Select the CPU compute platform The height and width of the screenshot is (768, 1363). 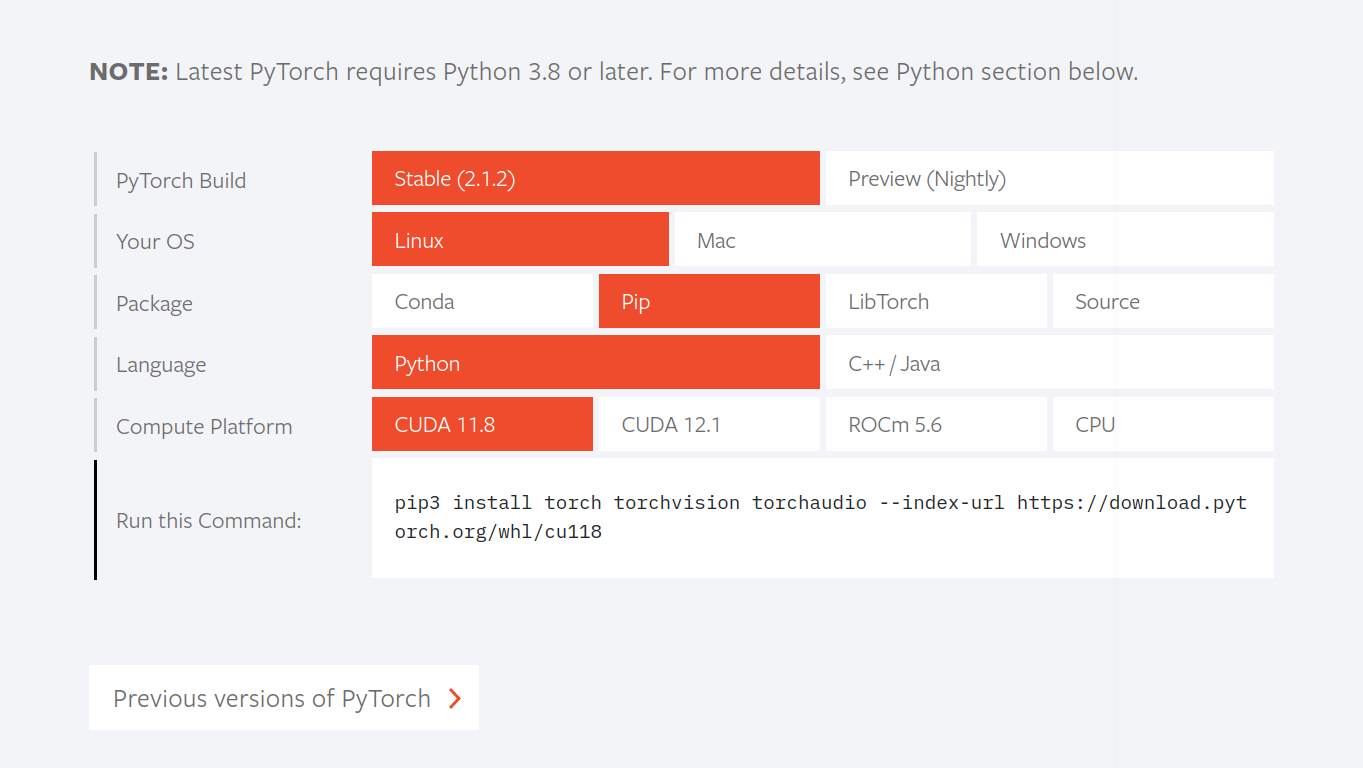coord(1163,424)
